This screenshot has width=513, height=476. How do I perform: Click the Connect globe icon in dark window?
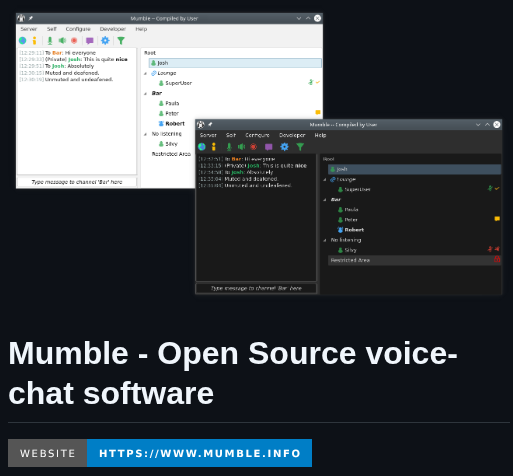click(202, 147)
